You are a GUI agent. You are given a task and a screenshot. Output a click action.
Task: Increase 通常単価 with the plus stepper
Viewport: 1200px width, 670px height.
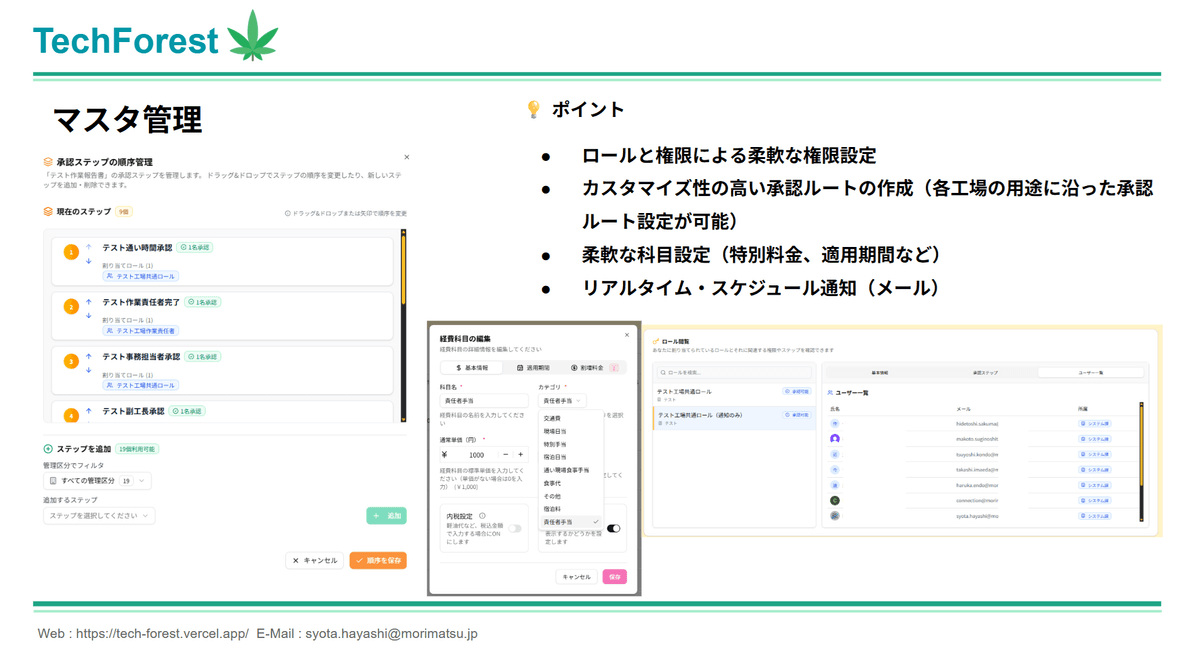click(520, 455)
